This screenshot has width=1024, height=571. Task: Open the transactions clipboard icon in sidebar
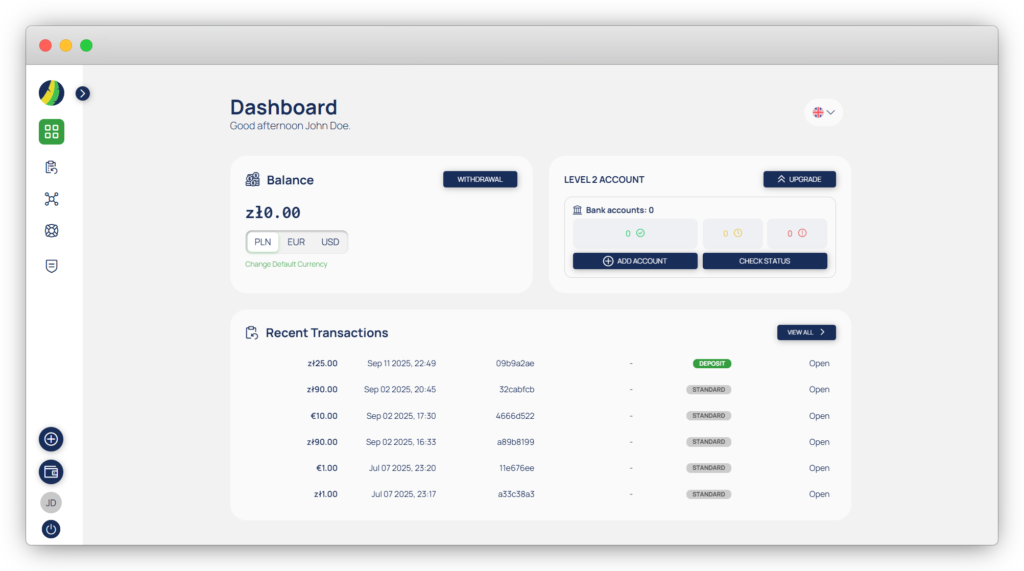tap(51, 167)
